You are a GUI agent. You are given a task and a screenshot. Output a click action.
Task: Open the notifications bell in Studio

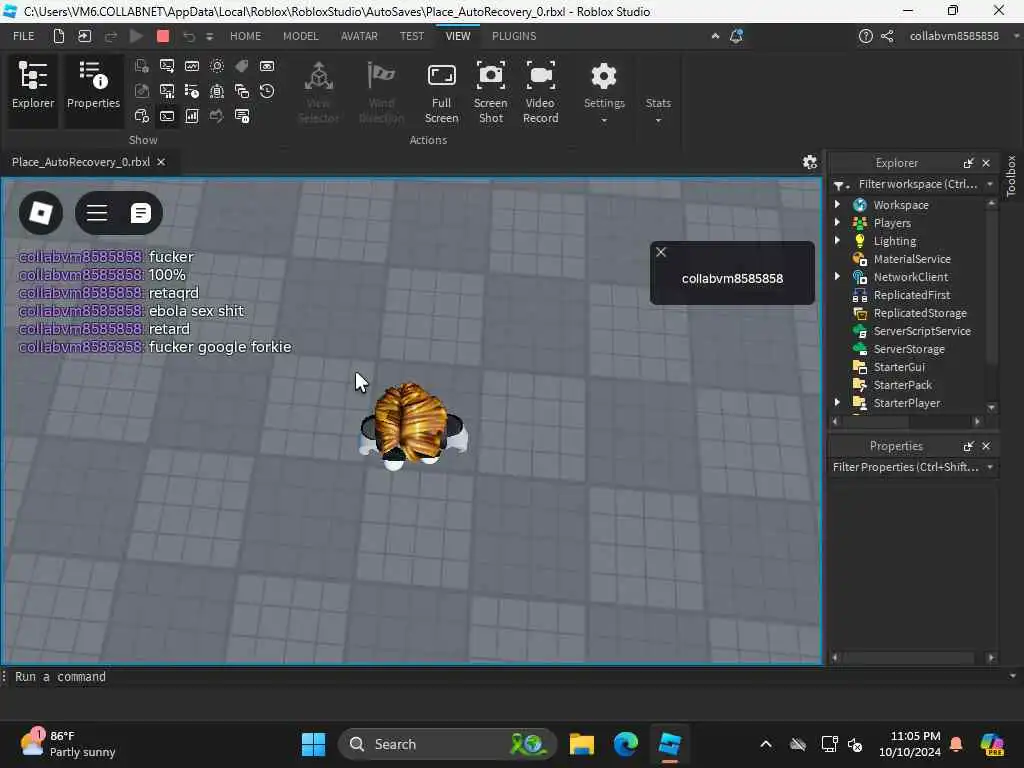736,36
